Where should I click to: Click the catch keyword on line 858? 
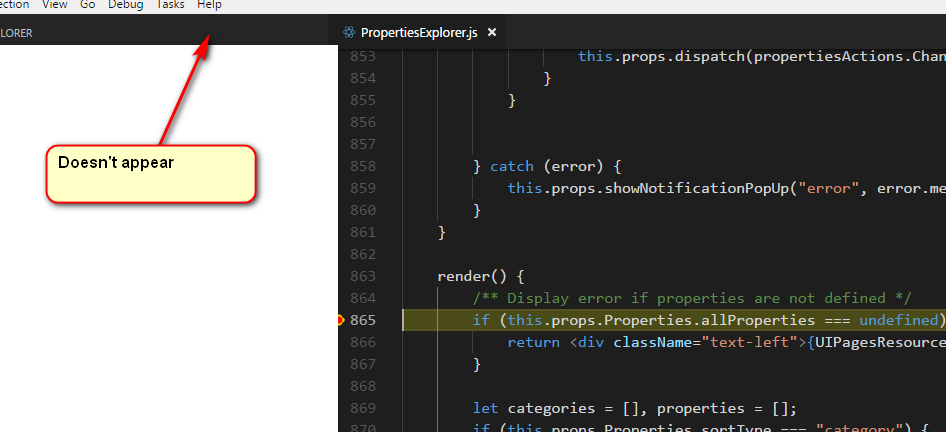pyautogui.click(x=512, y=167)
